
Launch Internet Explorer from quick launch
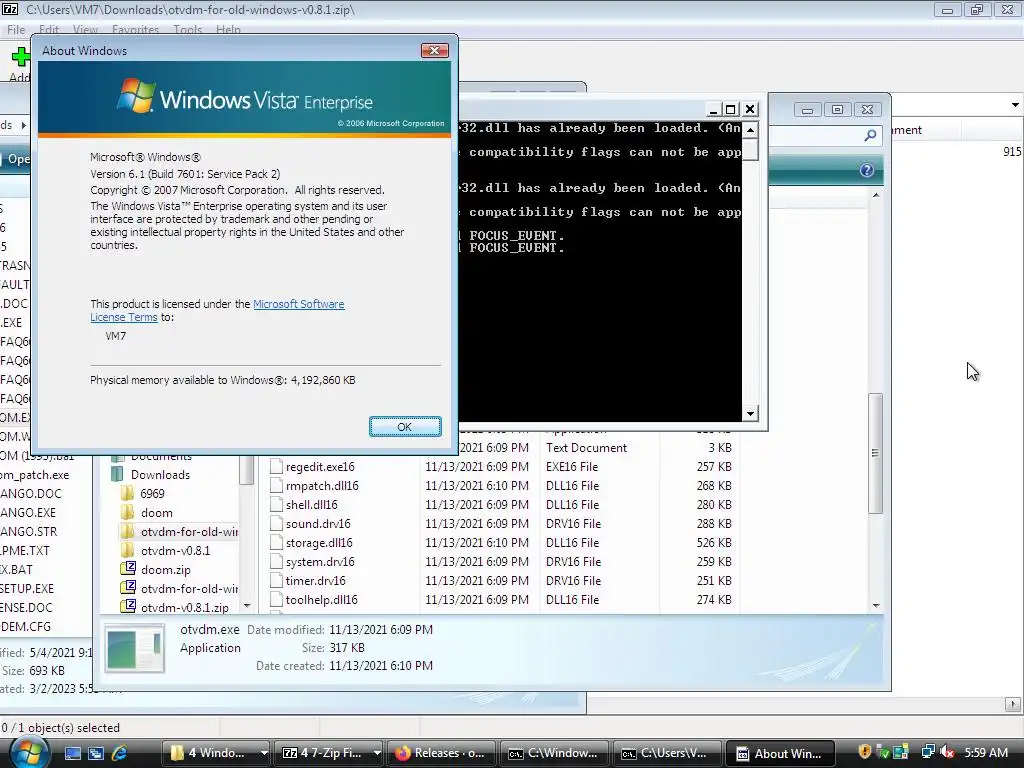[120, 753]
